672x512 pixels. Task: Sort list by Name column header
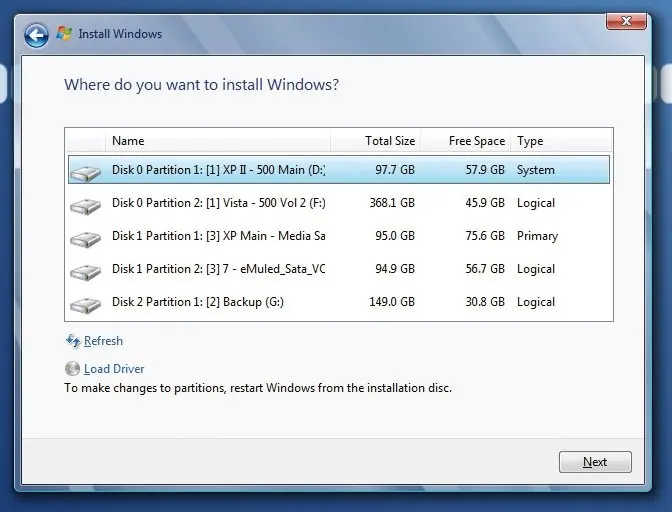218,141
